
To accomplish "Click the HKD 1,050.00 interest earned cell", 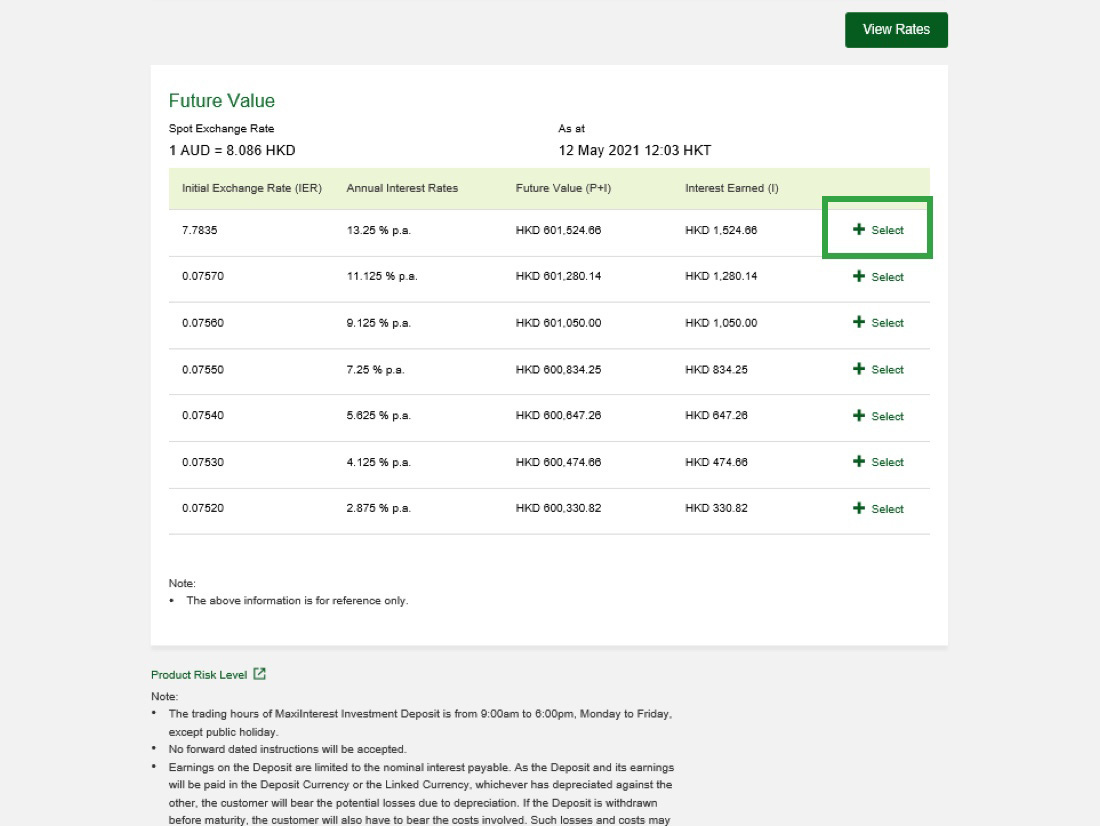I will 721,323.
